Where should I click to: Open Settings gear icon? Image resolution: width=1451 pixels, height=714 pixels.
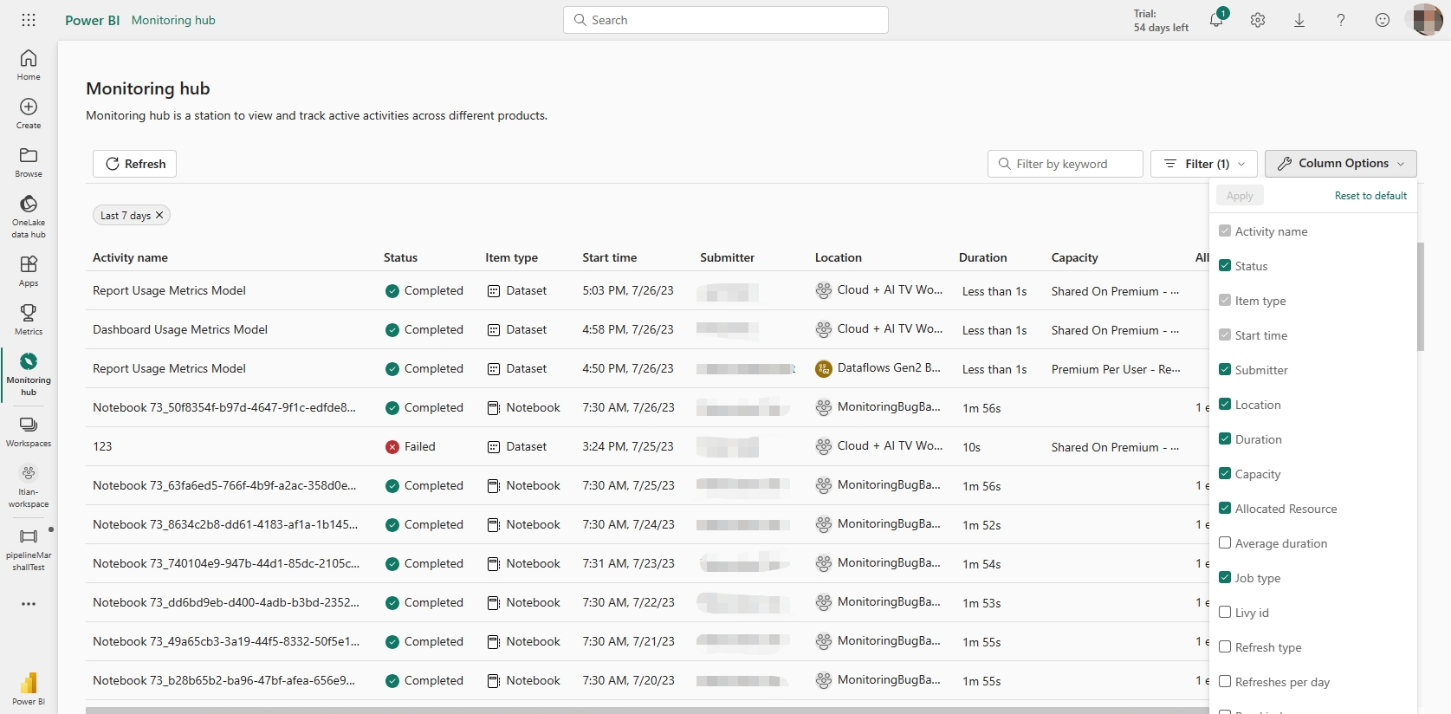1258,20
